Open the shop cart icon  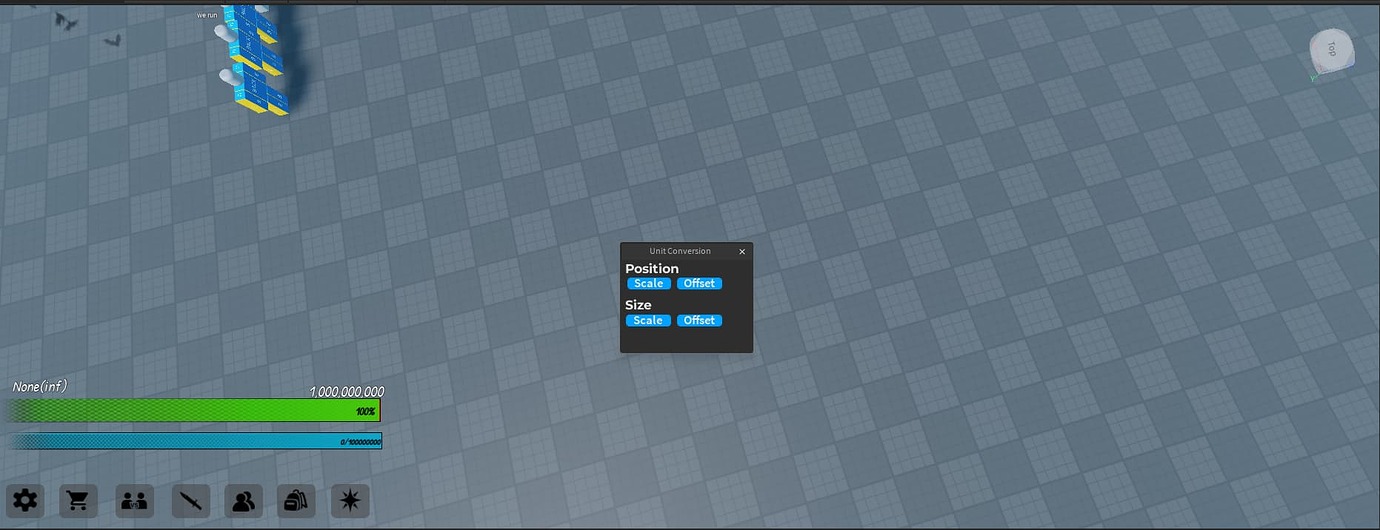click(x=79, y=501)
